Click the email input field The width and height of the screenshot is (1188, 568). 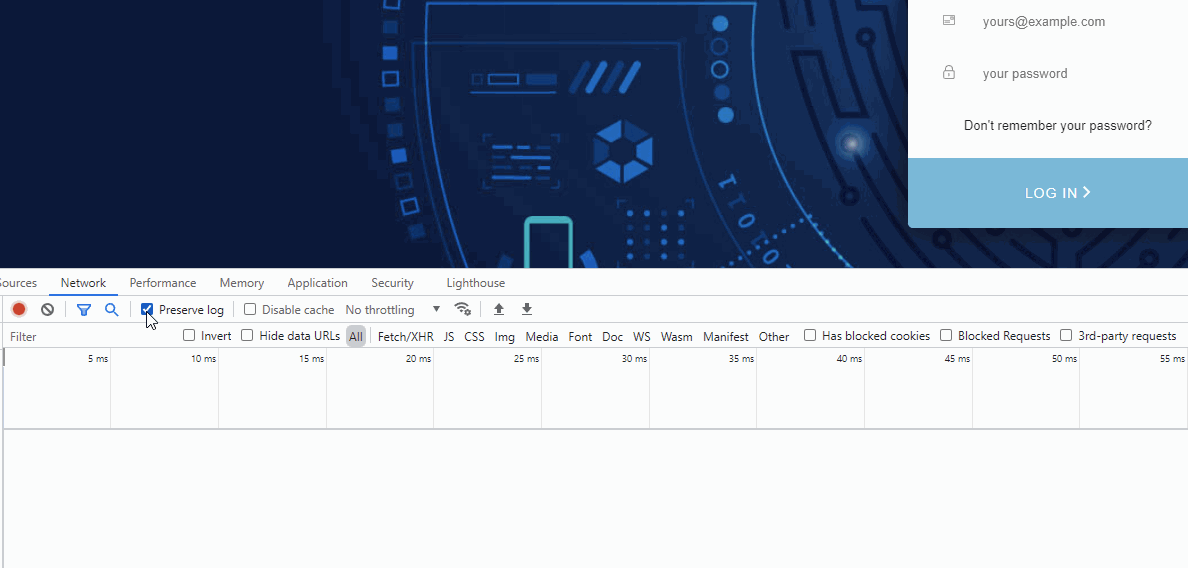pos(1076,22)
